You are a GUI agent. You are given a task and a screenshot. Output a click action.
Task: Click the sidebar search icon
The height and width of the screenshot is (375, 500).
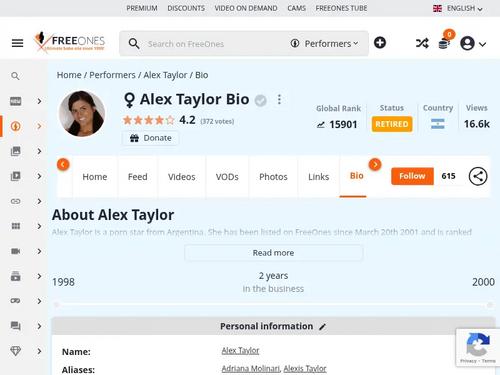[x=15, y=76]
